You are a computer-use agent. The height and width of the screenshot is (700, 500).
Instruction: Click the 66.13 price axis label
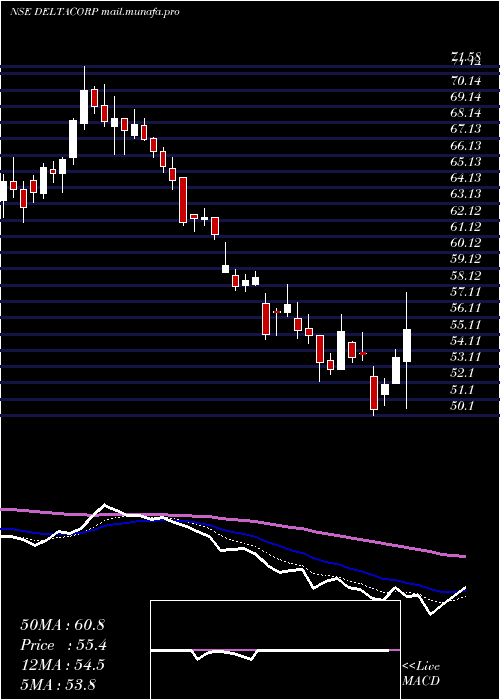pos(466,146)
